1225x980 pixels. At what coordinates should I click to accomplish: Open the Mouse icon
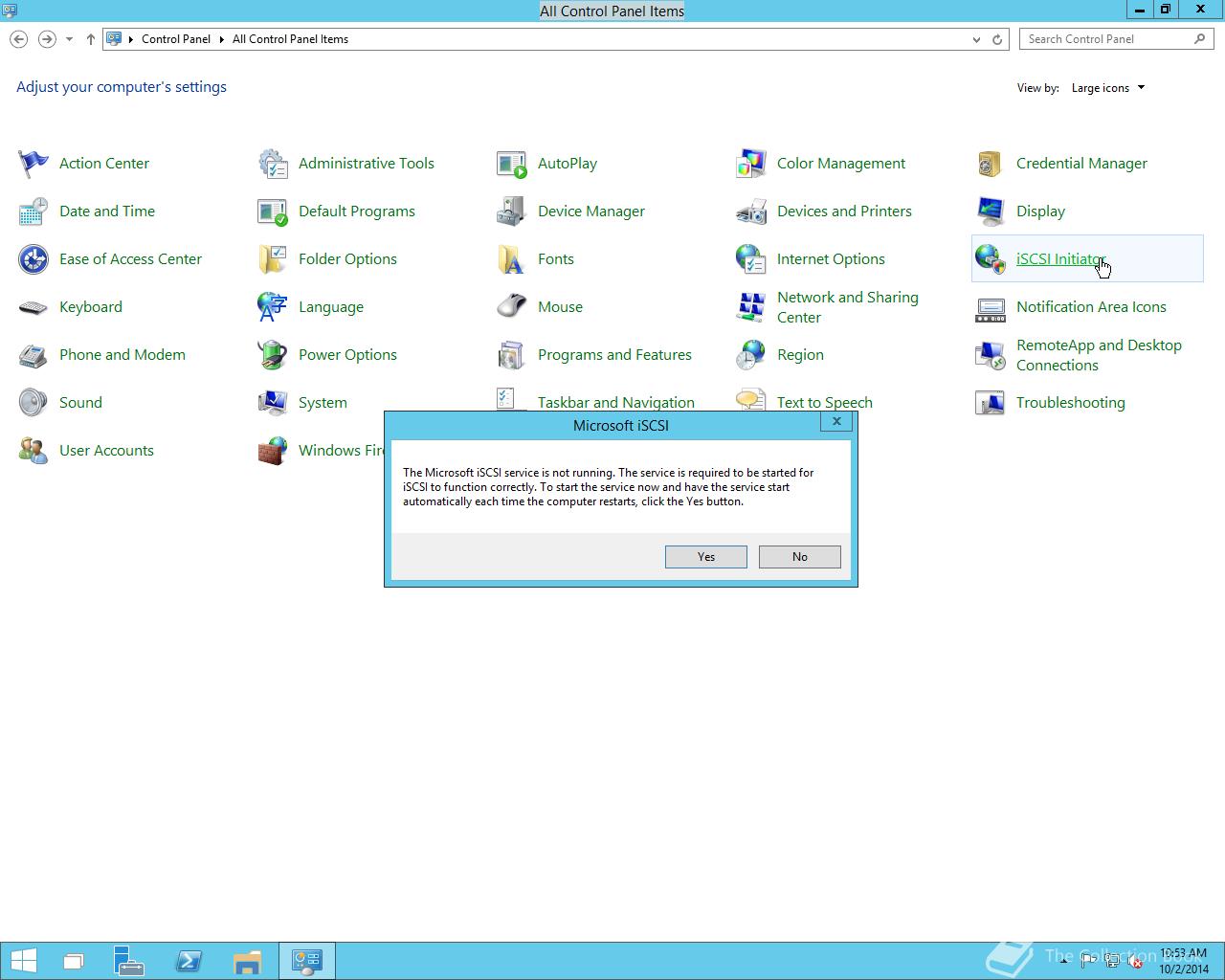[512, 307]
